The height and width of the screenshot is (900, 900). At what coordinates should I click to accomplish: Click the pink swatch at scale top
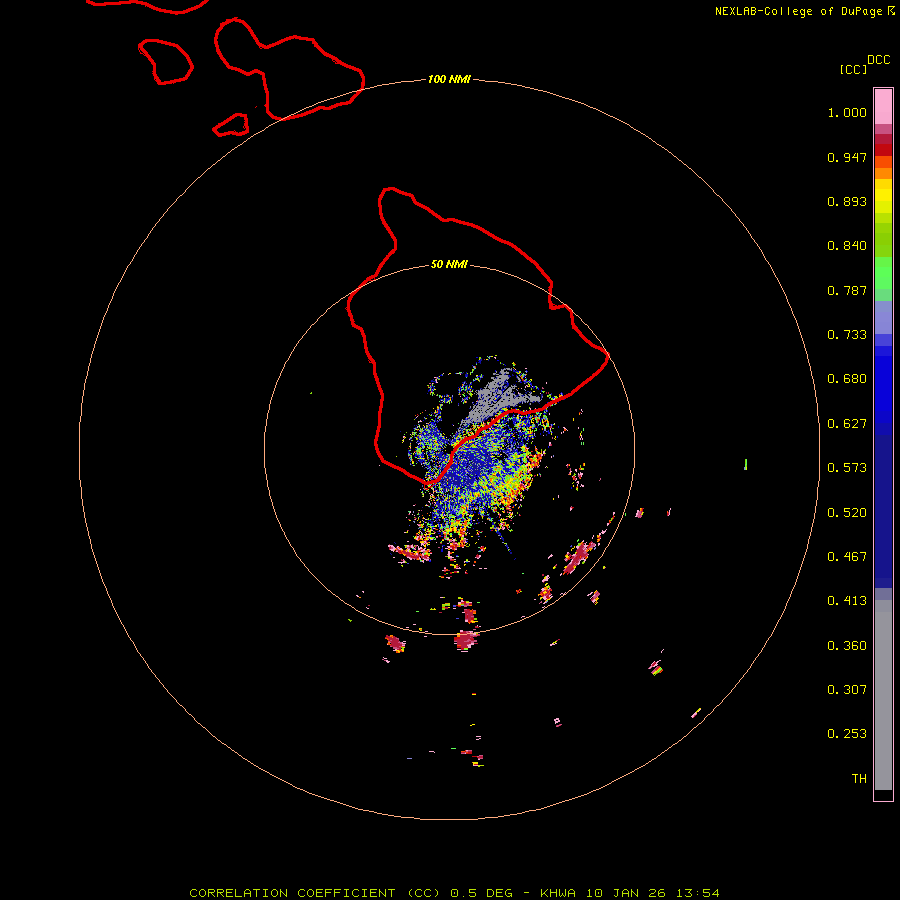coord(883,106)
